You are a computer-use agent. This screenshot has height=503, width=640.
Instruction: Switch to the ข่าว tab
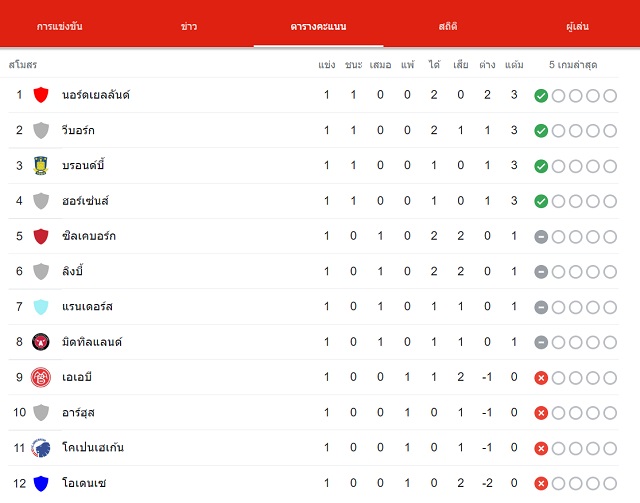point(189,27)
